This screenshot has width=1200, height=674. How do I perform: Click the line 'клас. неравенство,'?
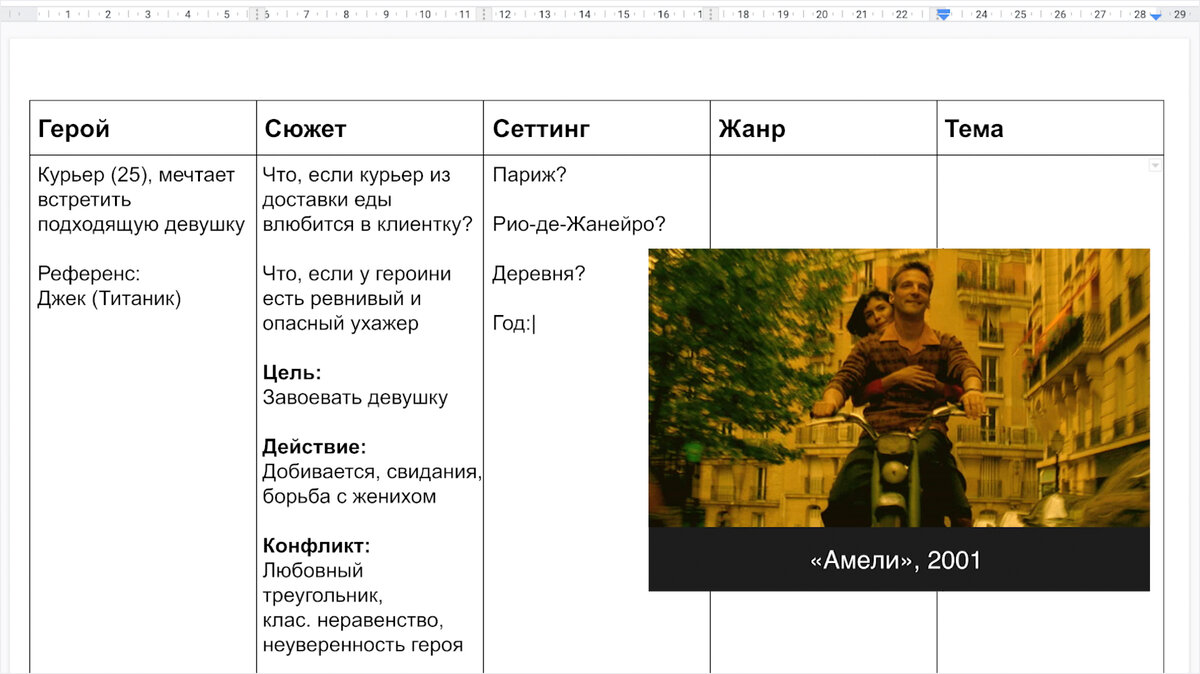click(x=353, y=620)
